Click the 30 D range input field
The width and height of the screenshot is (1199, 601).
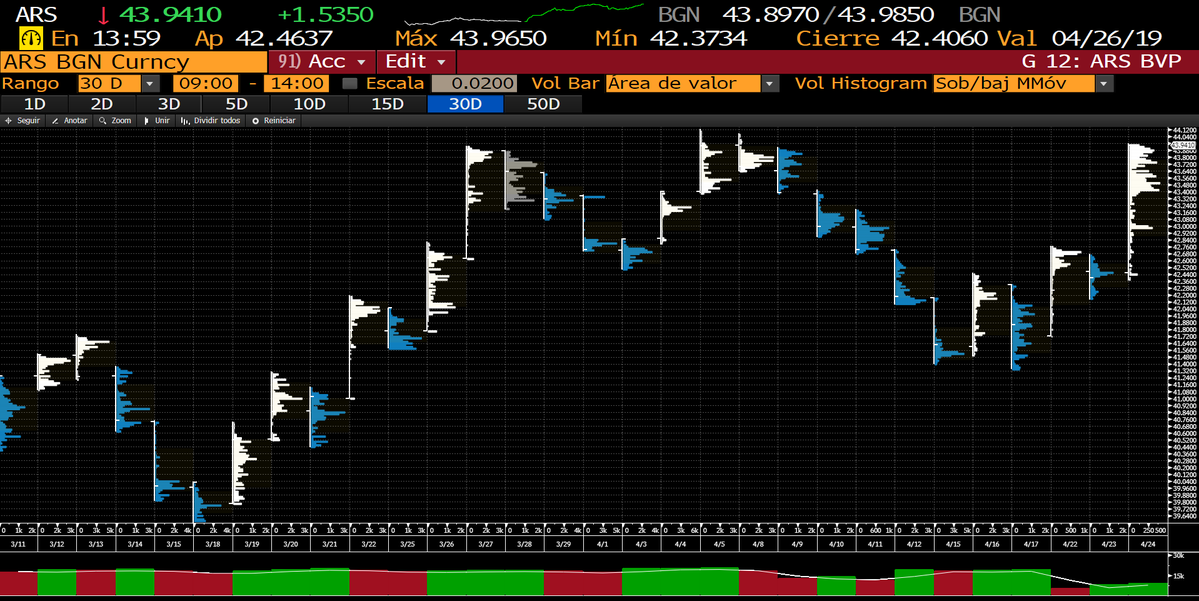pos(109,83)
